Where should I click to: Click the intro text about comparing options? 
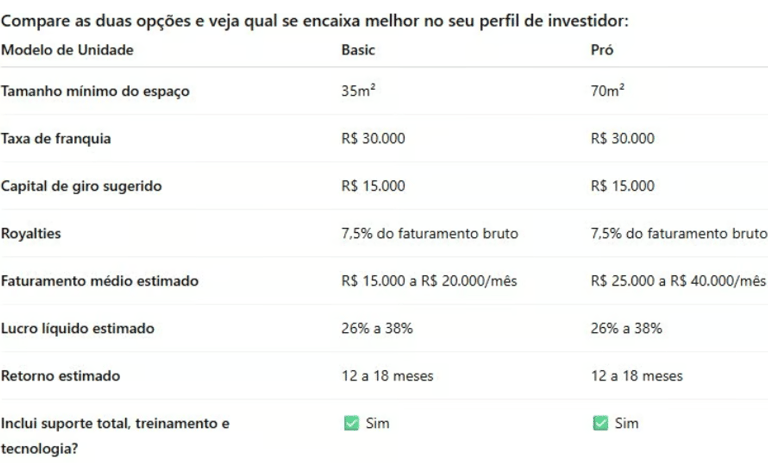[x=314, y=21]
